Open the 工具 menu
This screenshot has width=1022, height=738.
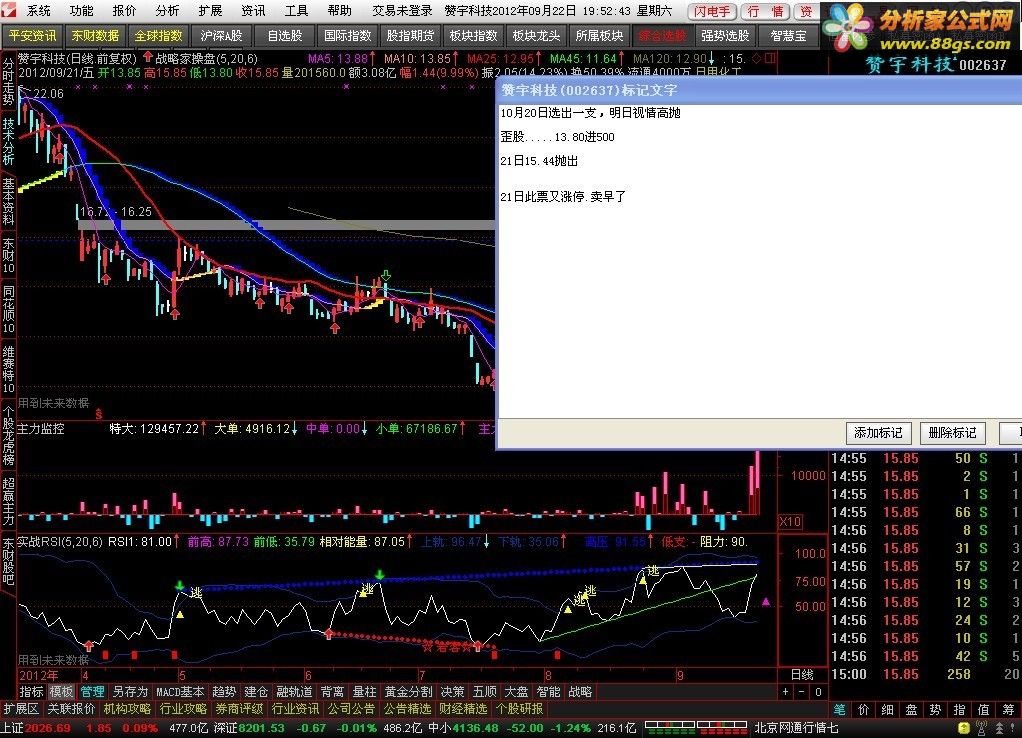[x=297, y=10]
